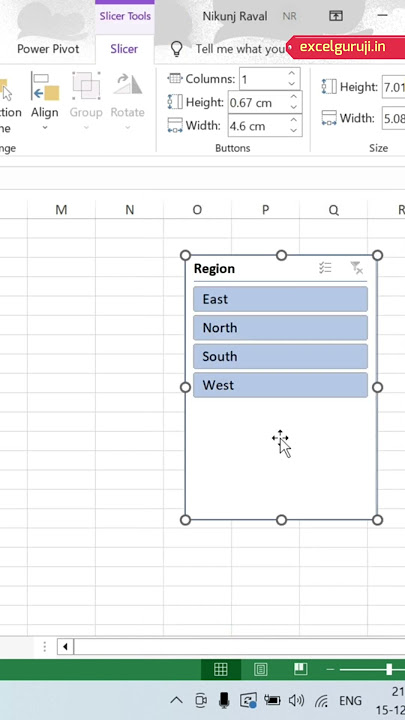Switch to Normal view in status bar
405x720 pixels.
(x=221, y=670)
